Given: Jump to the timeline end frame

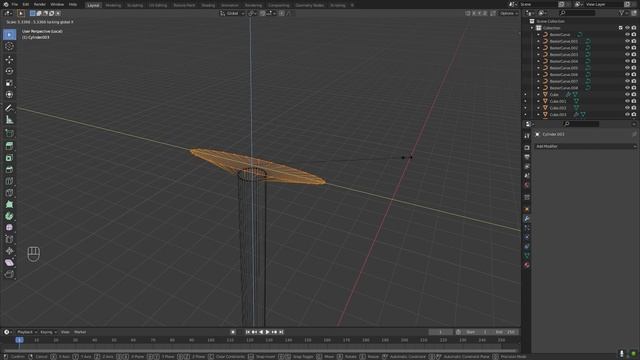Looking at the screenshot, I should 281,332.
